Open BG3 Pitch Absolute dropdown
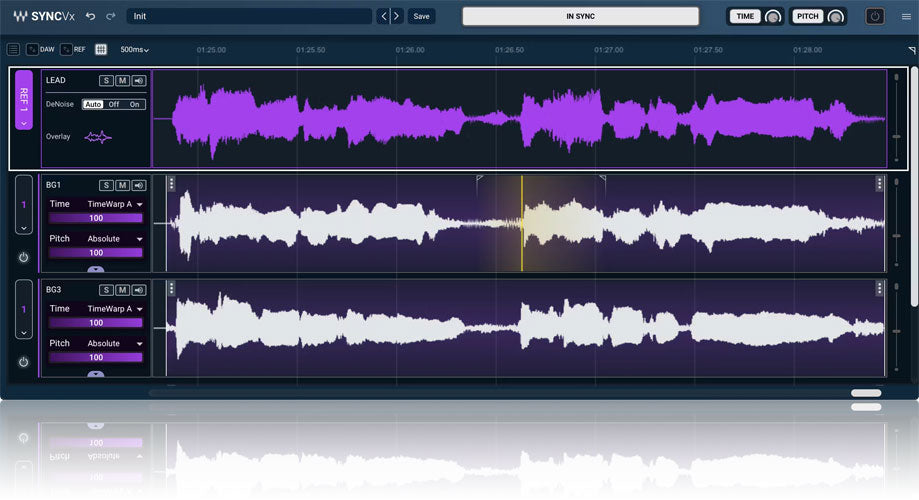Image resolution: width=919 pixels, height=500 pixels. pos(115,343)
